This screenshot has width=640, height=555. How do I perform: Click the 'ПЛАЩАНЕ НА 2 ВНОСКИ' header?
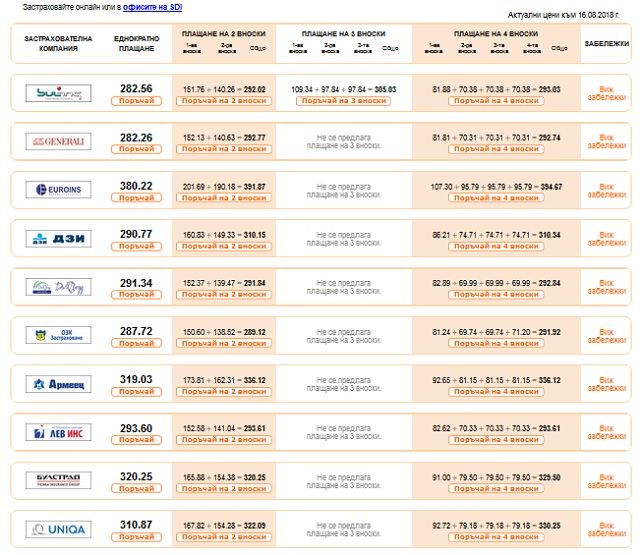(224, 33)
